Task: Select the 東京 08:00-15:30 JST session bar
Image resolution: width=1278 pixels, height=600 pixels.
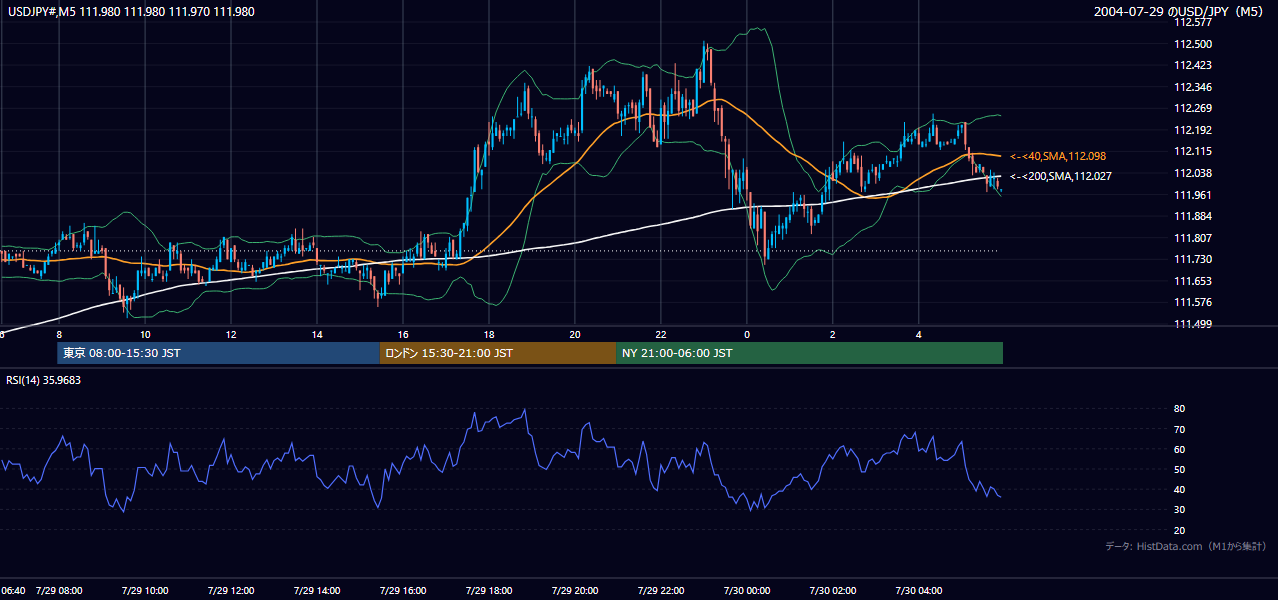Action: pyautogui.click(x=218, y=353)
